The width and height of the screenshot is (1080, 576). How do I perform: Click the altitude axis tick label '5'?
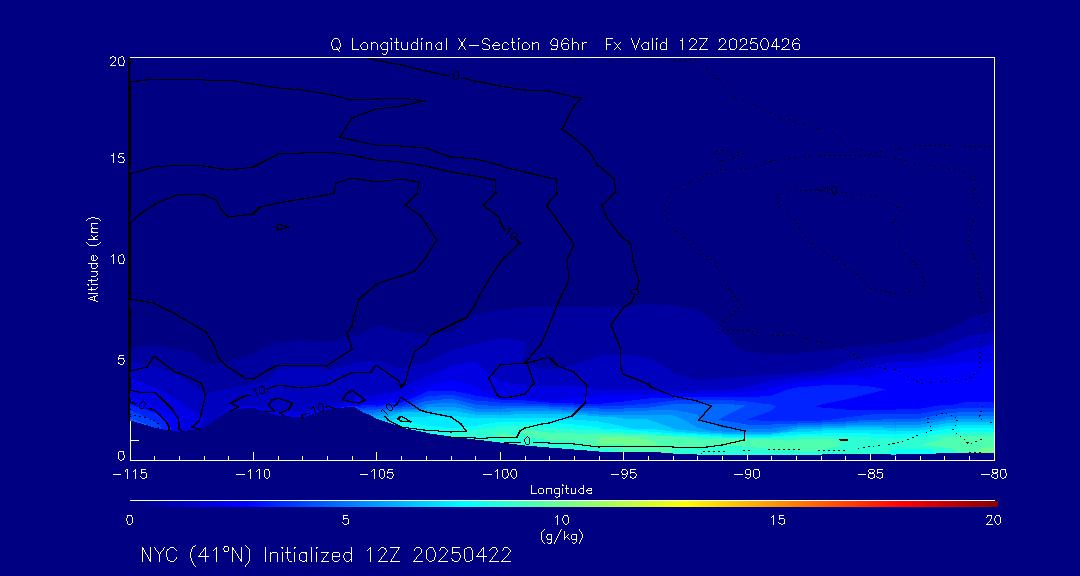click(121, 359)
